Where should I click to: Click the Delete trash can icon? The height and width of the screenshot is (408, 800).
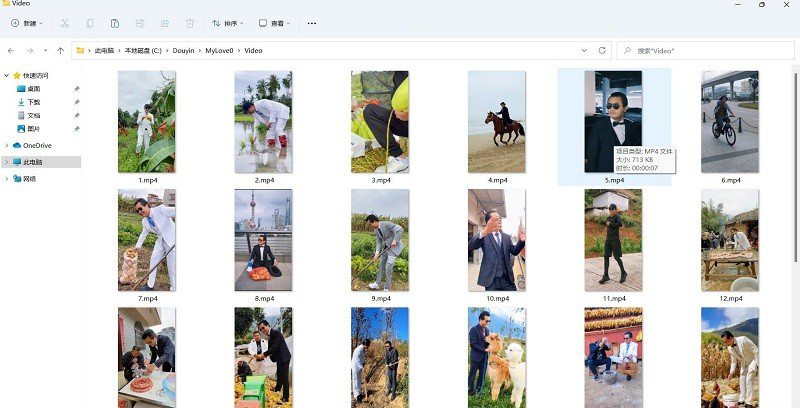(190, 23)
